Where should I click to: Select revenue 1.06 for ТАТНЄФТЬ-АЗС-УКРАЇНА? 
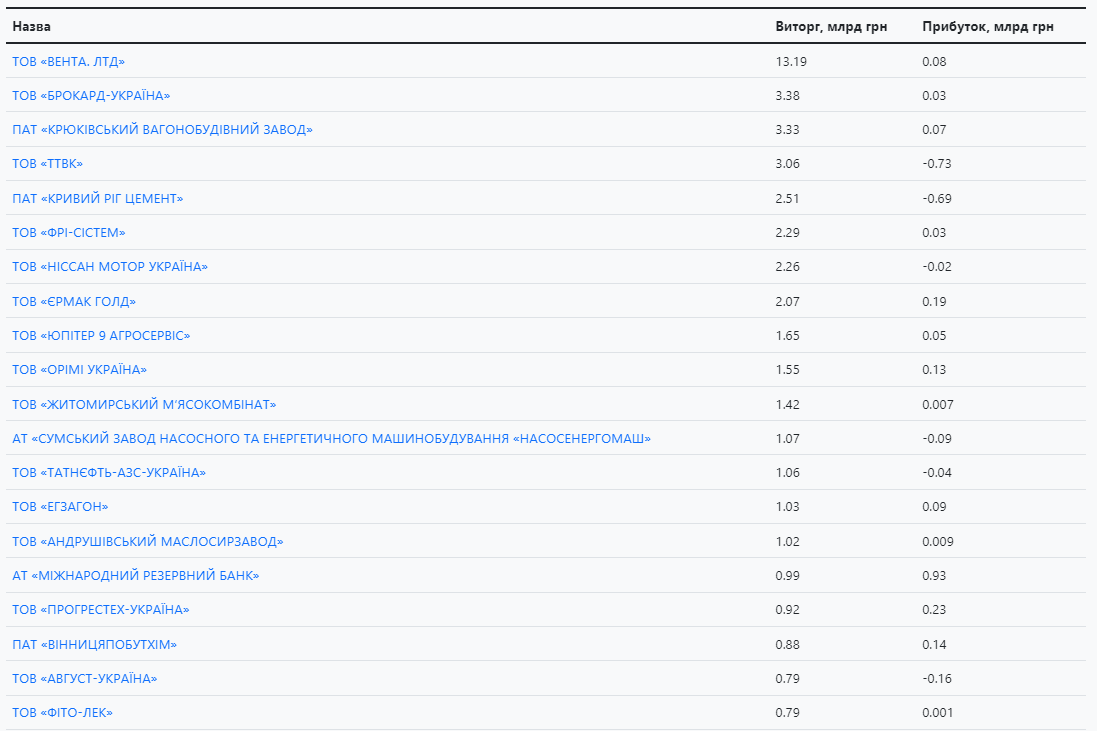(x=788, y=473)
